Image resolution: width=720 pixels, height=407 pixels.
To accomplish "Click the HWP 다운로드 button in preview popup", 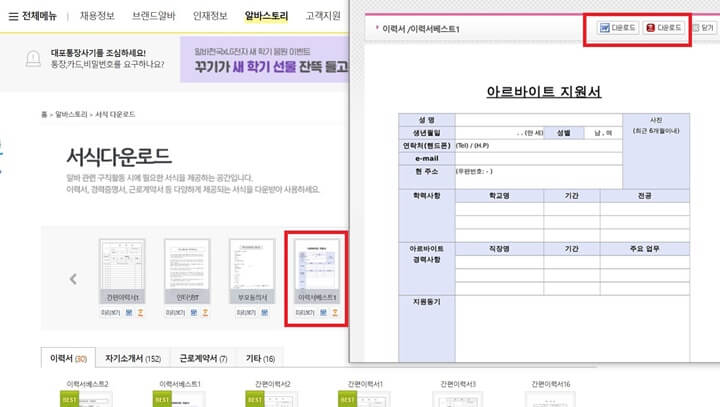I will 664,28.
